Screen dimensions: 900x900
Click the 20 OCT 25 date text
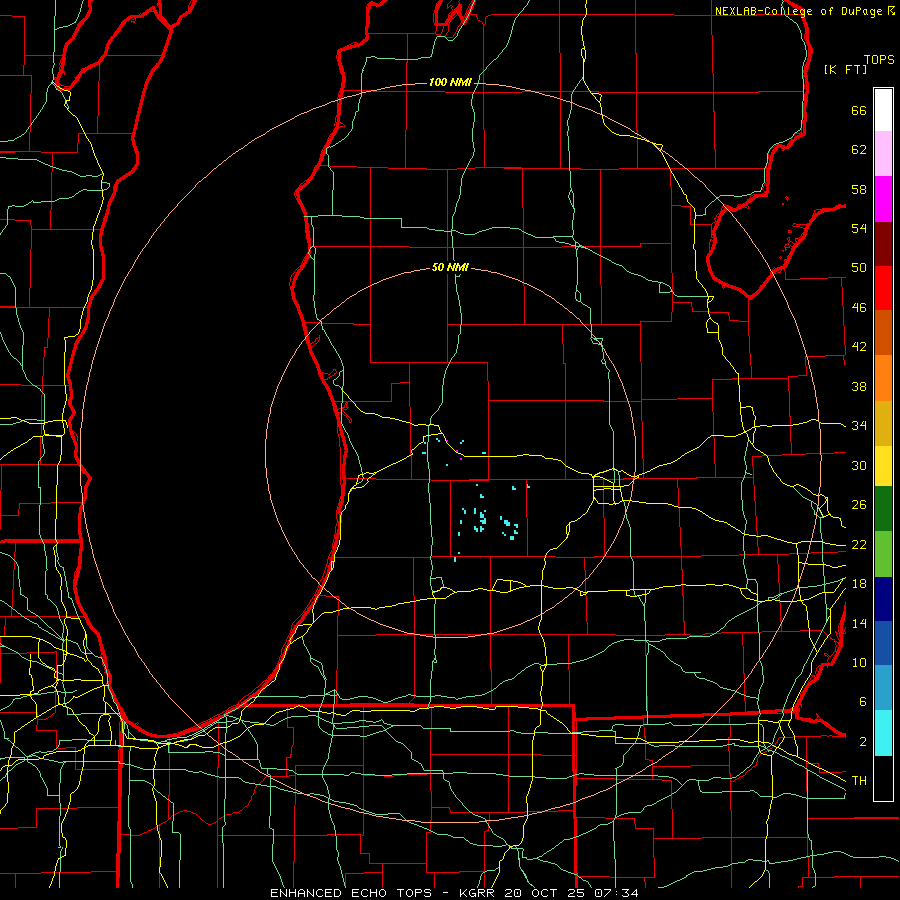click(x=544, y=893)
